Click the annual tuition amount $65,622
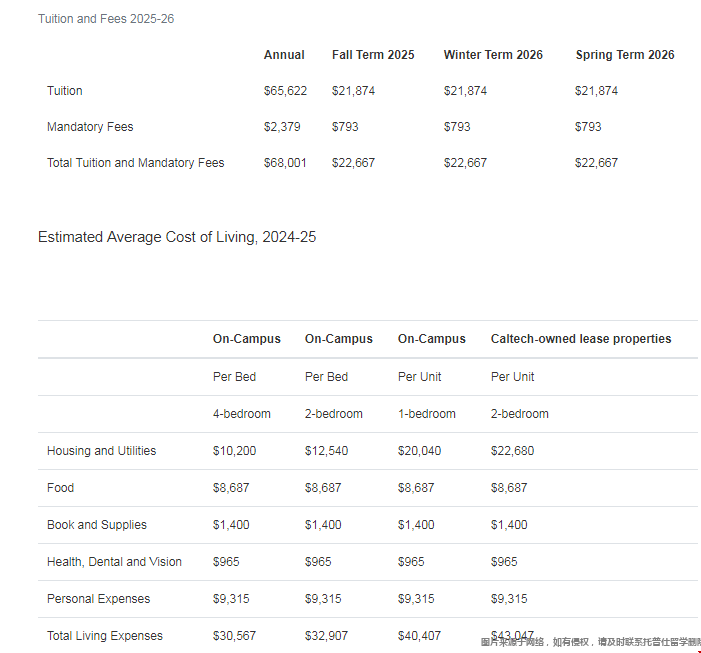701x653 pixels. [x=285, y=91]
